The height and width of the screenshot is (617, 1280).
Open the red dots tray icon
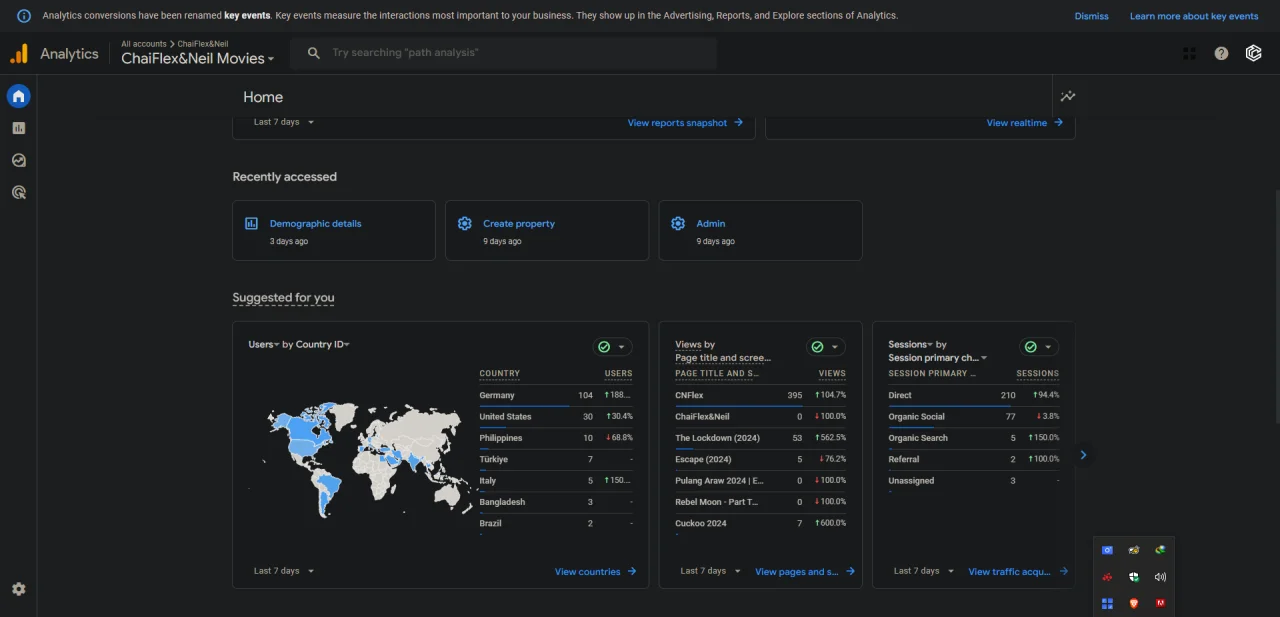point(1107,577)
